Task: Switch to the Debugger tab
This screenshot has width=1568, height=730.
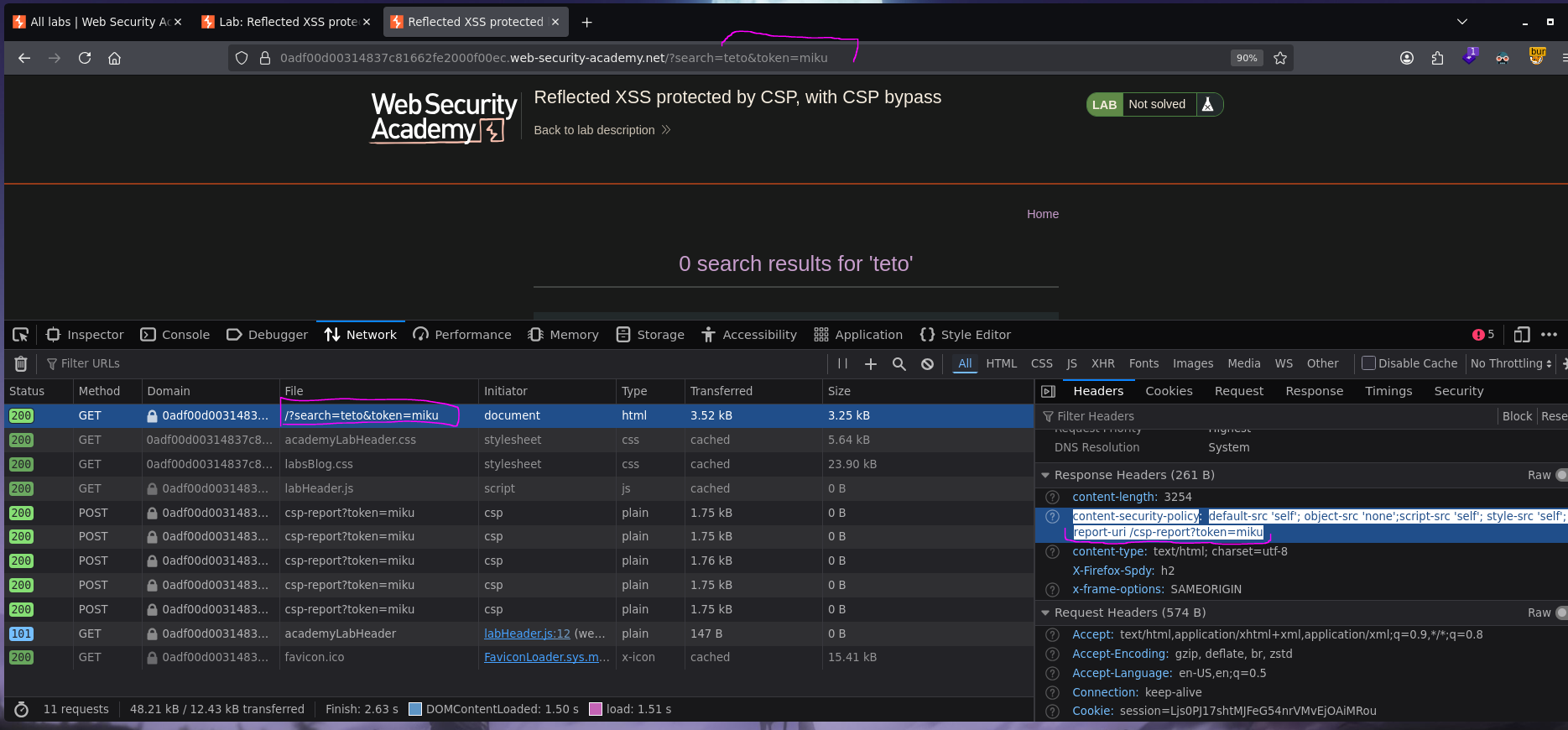Action: (x=267, y=335)
